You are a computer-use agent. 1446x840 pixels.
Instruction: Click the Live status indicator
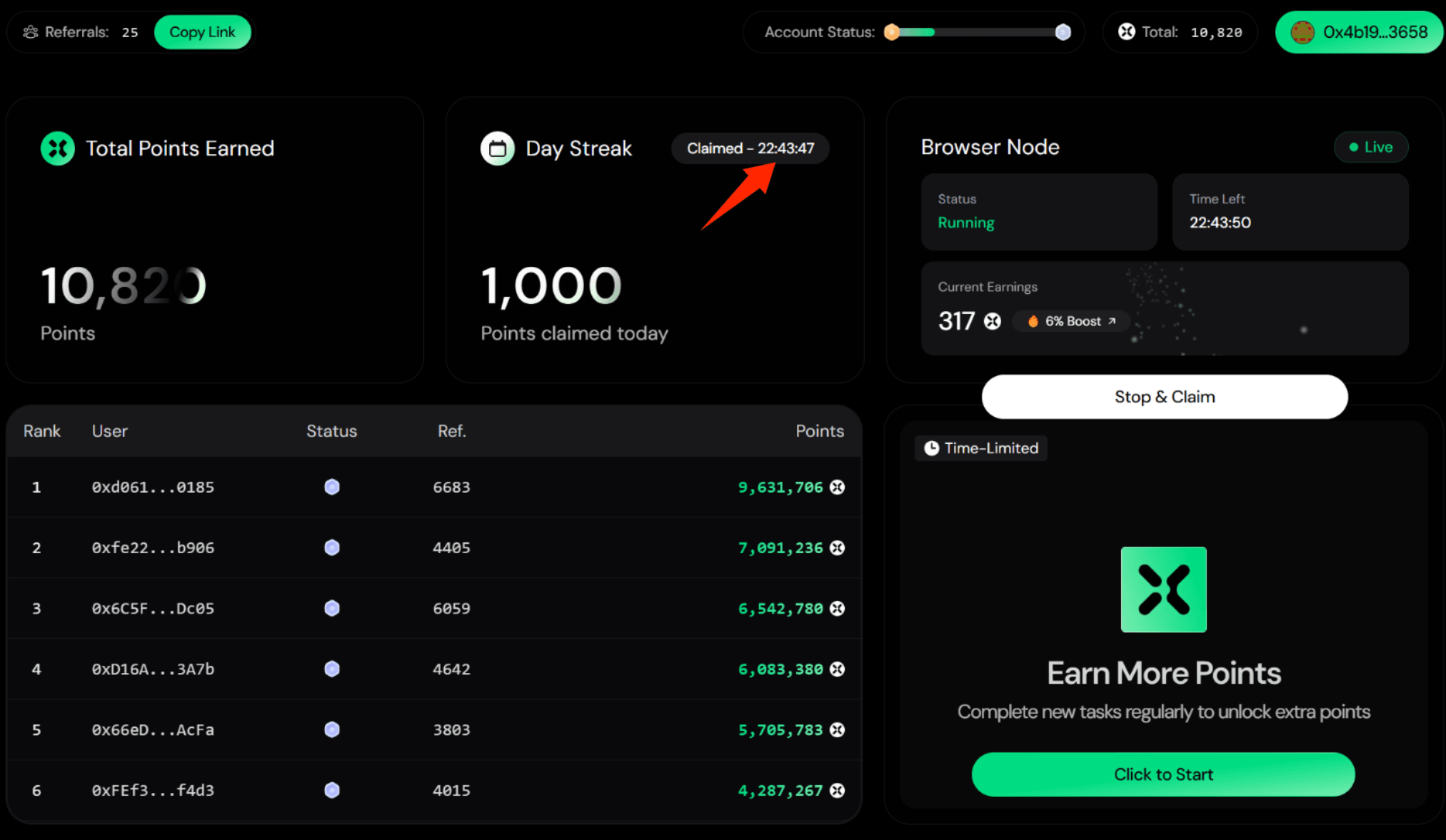pyautogui.click(x=1370, y=147)
